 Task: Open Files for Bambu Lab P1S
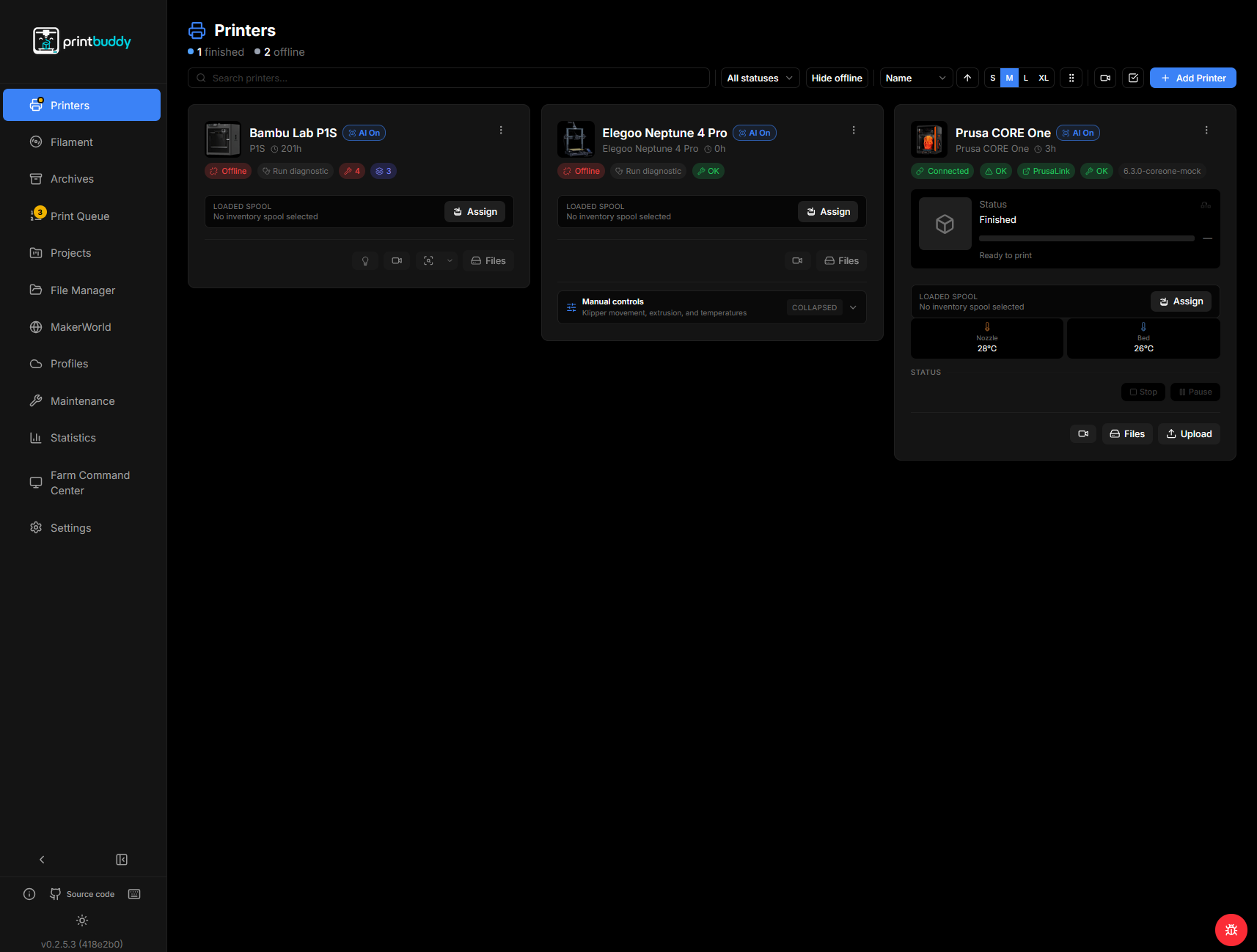point(488,260)
